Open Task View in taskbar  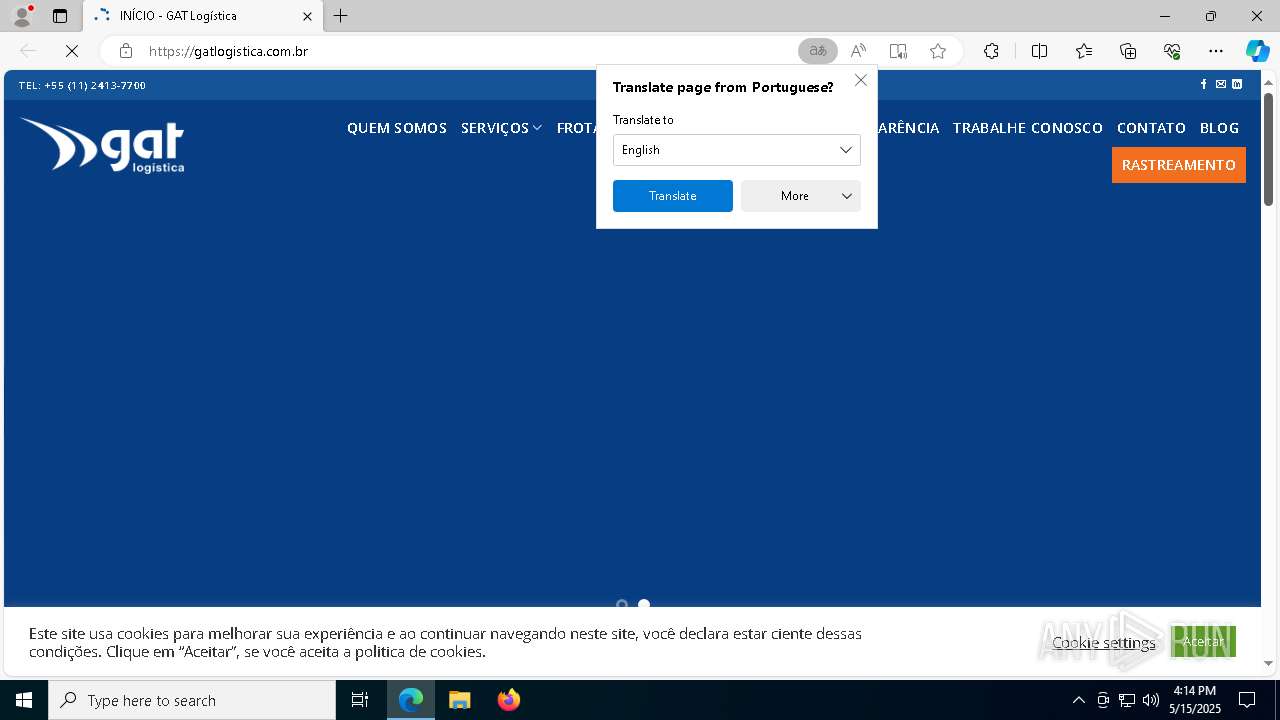360,700
